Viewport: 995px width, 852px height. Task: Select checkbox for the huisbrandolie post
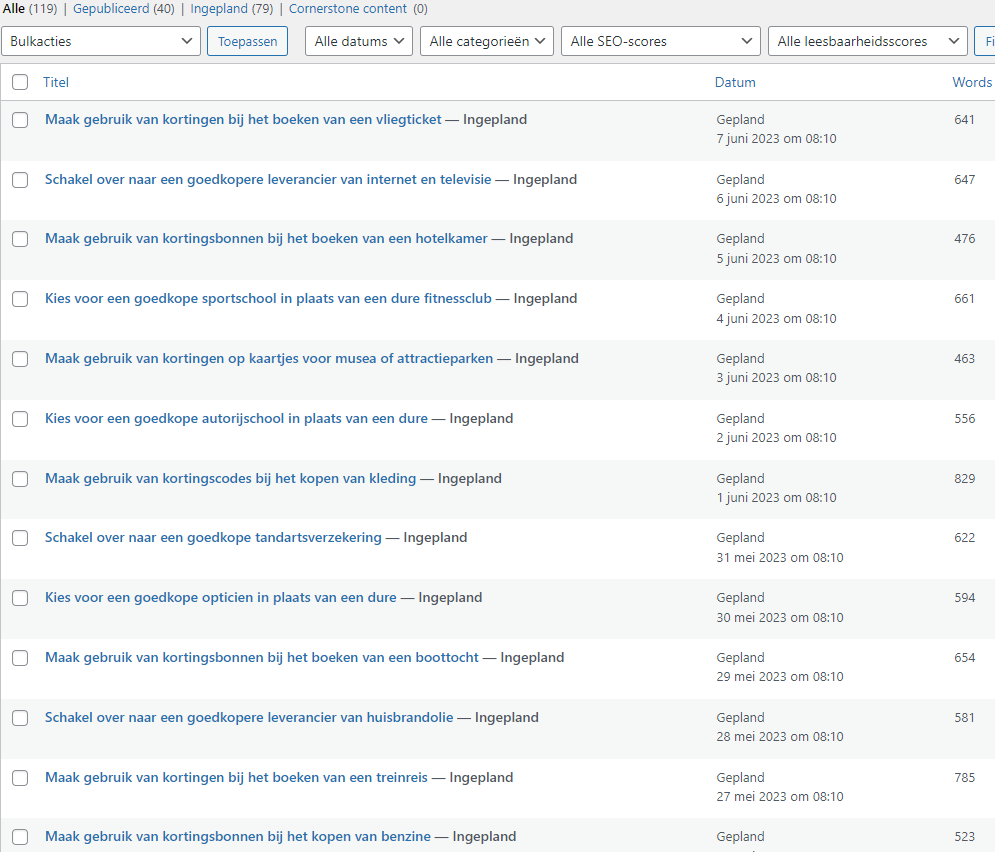(20, 718)
